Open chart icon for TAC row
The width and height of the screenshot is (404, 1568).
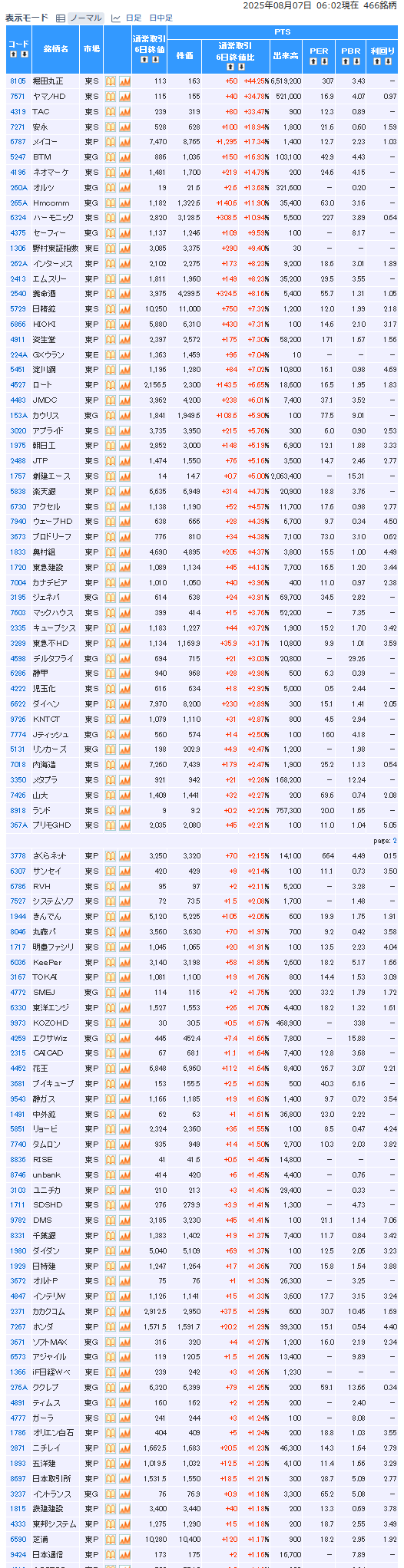(x=124, y=111)
